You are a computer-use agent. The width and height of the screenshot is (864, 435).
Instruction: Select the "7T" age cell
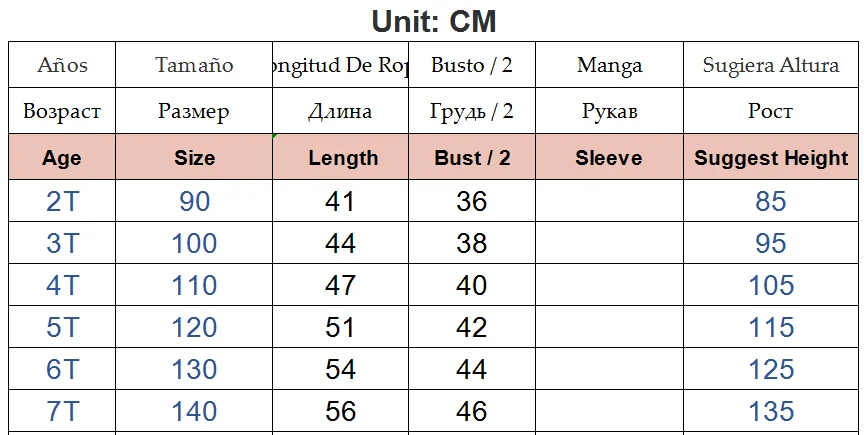tap(62, 411)
